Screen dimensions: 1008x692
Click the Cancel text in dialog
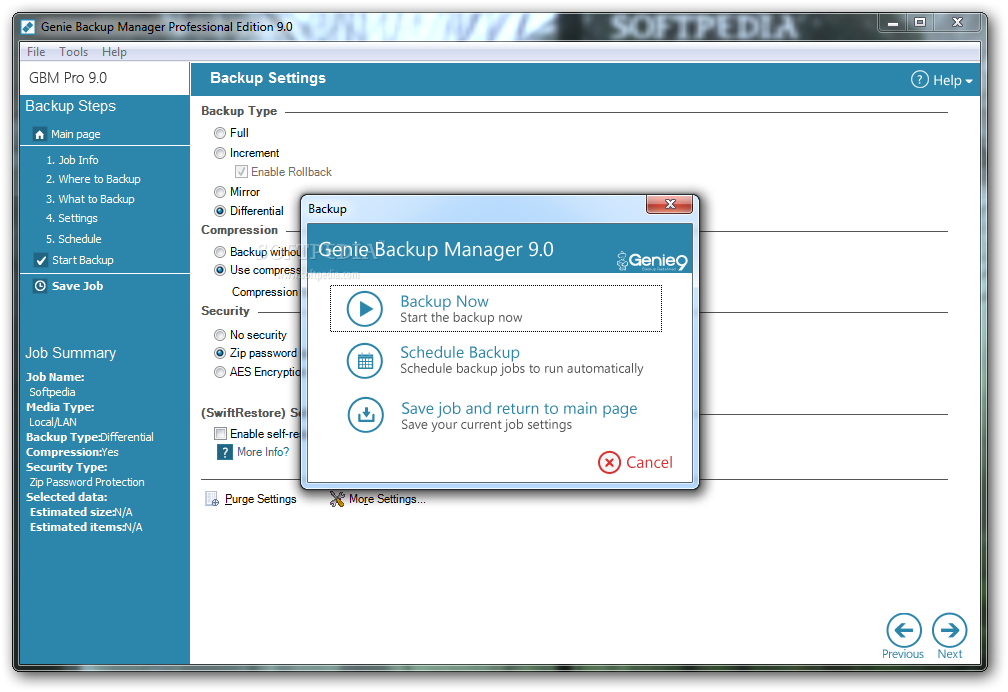click(x=649, y=462)
